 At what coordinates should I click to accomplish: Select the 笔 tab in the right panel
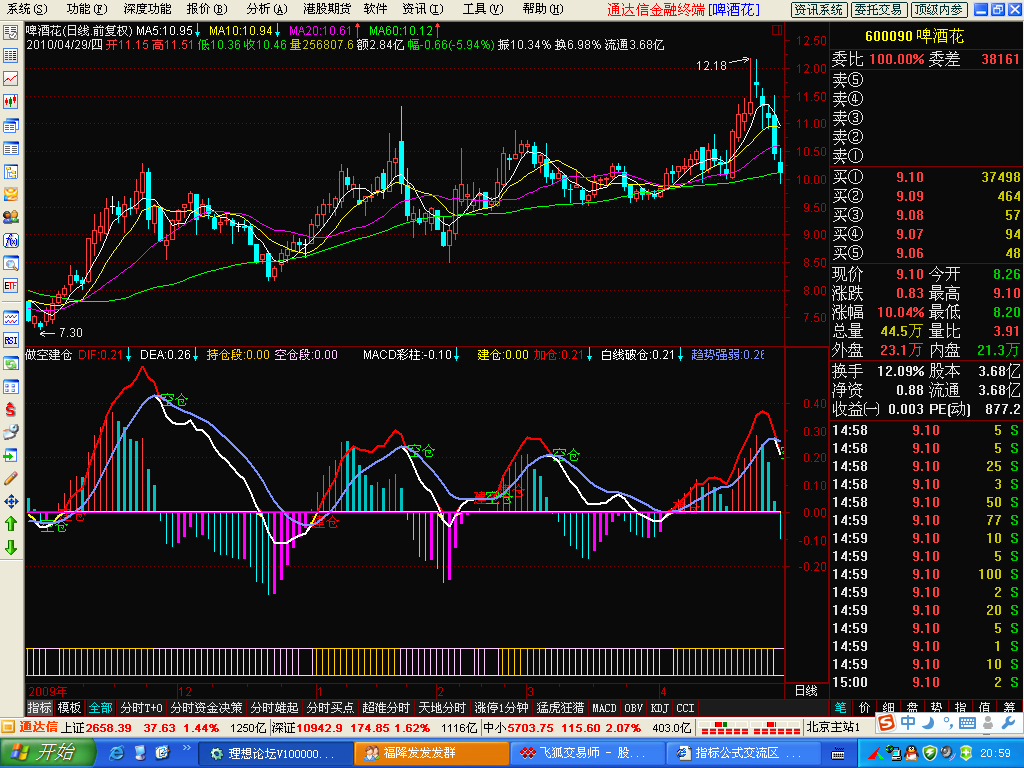click(x=840, y=707)
